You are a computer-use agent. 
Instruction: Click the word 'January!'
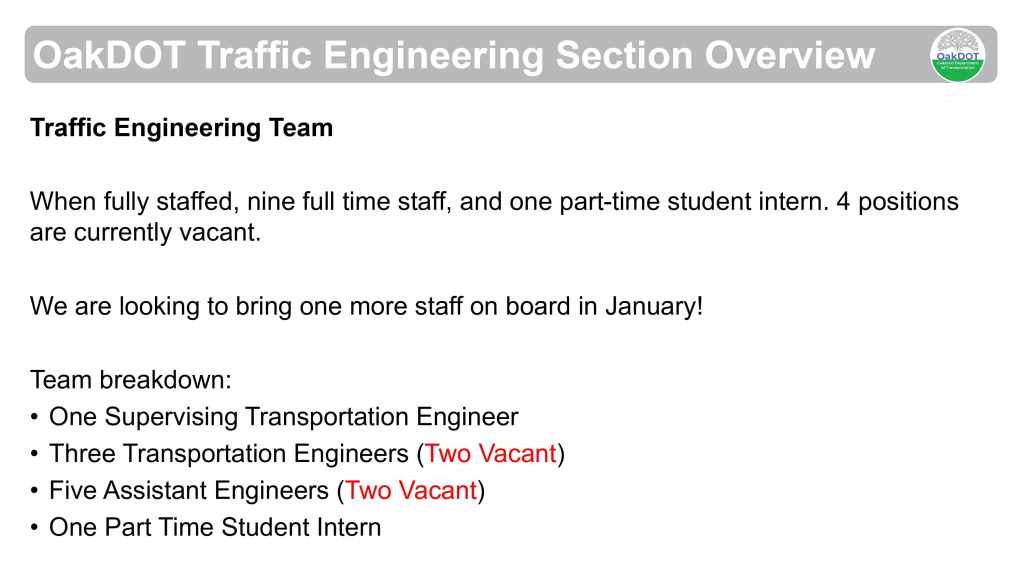click(x=654, y=305)
